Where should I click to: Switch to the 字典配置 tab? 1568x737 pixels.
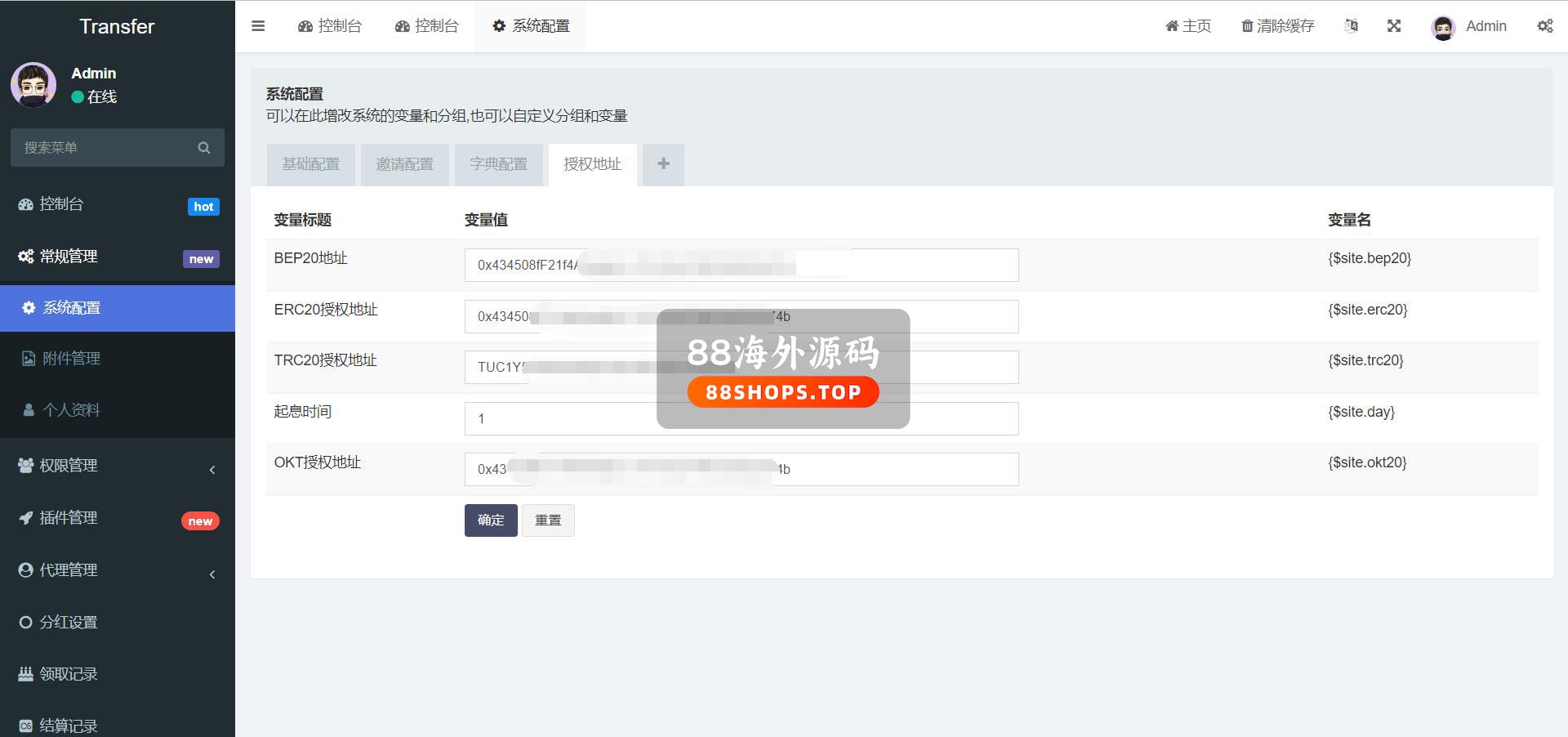point(498,164)
